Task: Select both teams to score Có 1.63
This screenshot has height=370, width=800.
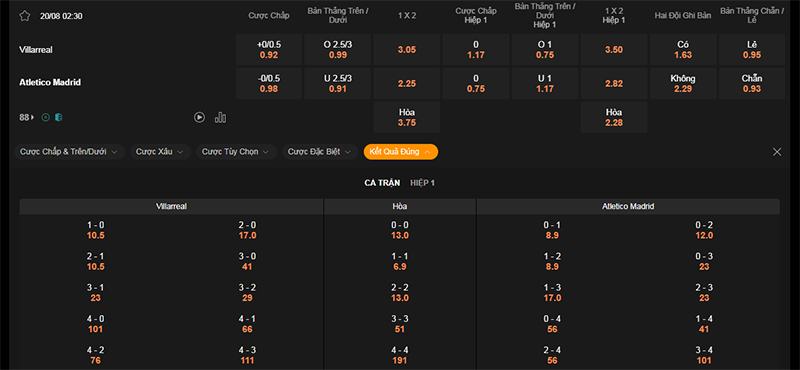Action: click(683, 50)
